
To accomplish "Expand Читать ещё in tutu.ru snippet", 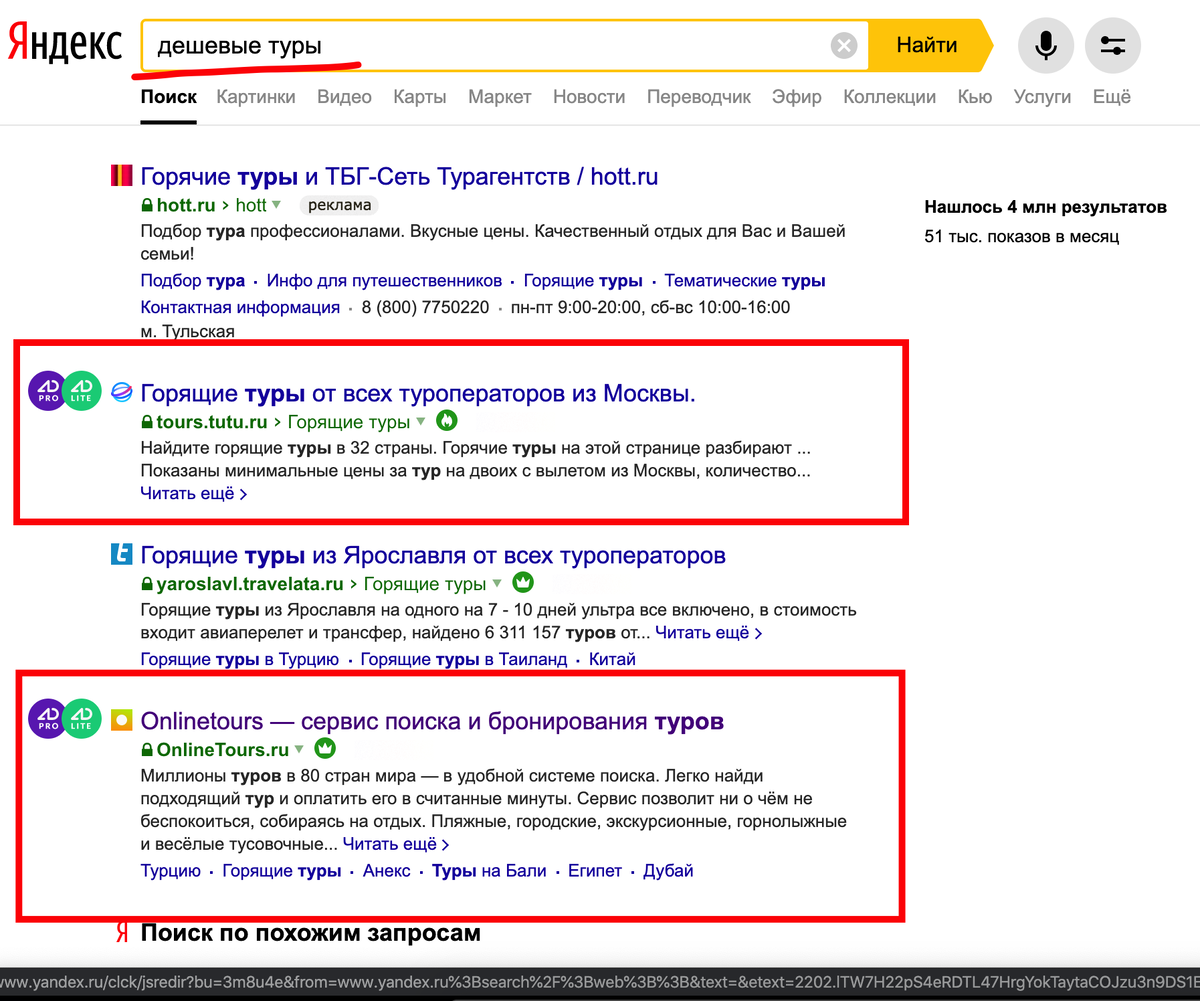I will point(194,493).
